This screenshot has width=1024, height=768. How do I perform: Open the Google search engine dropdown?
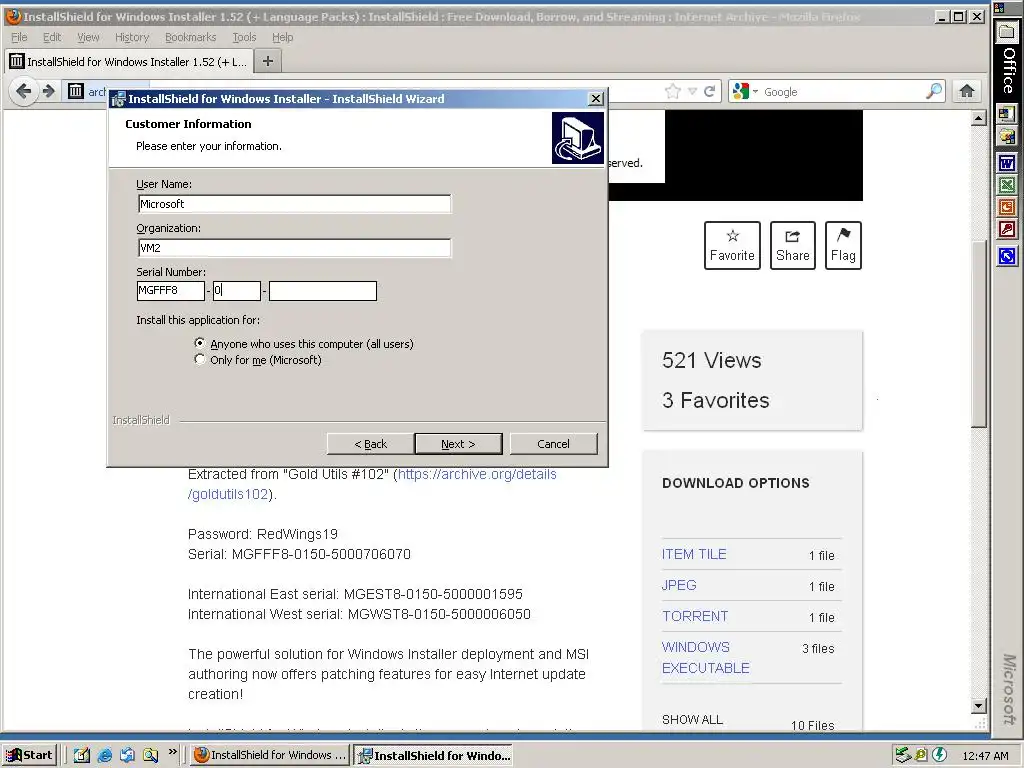(x=756, y=91)
